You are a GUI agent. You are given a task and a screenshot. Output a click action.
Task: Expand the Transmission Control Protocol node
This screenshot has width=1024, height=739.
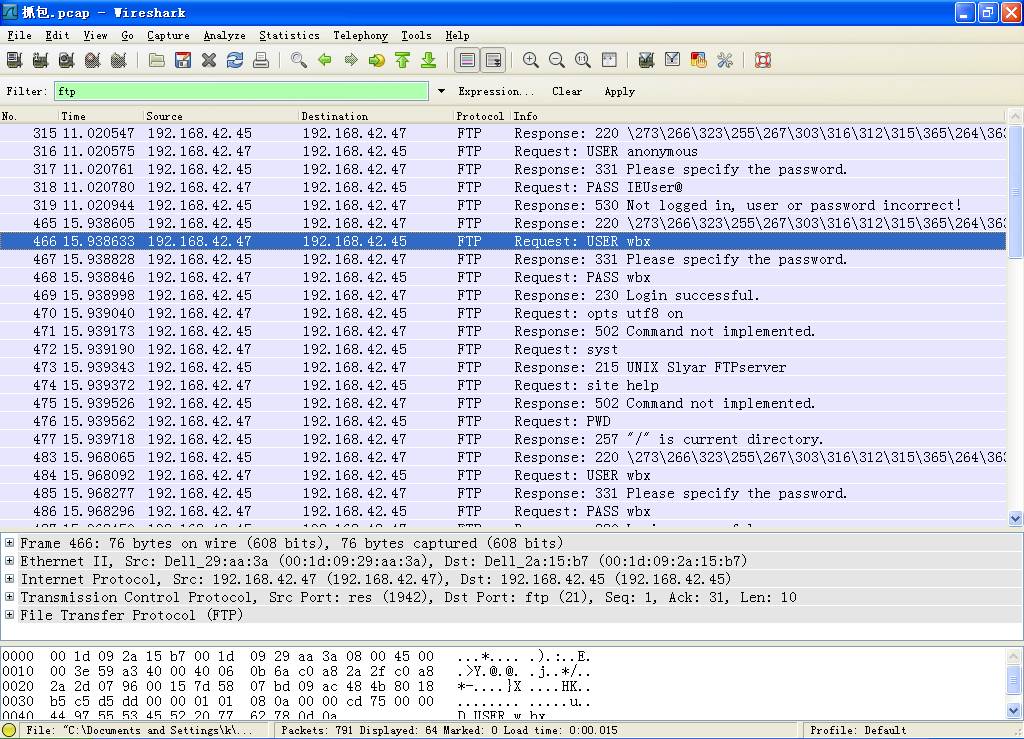[9, 597]
